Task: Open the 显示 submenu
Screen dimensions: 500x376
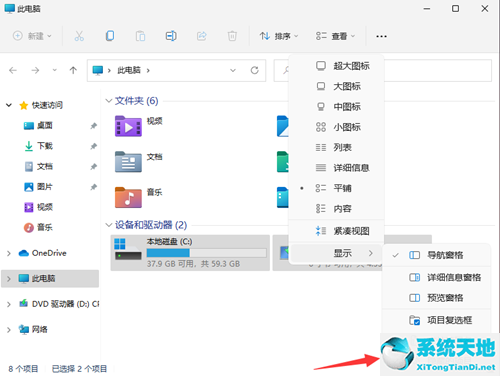Action: (336, 253)
